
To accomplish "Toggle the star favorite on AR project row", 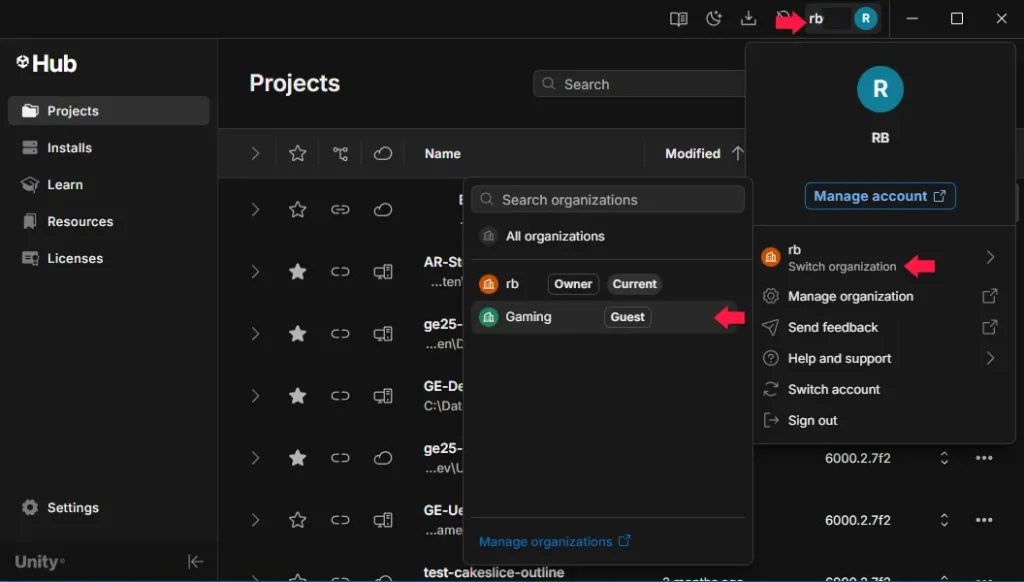I will [x=297, y=271].
